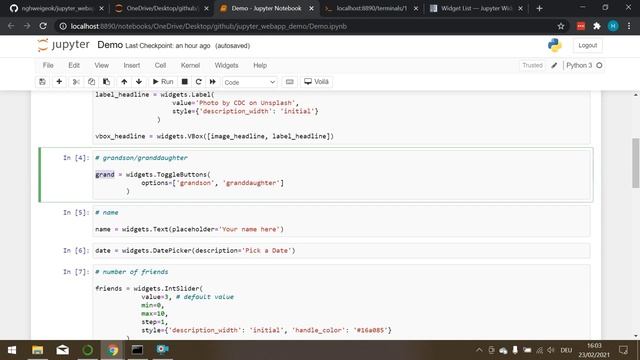Go back in browser history

(11, 26)
